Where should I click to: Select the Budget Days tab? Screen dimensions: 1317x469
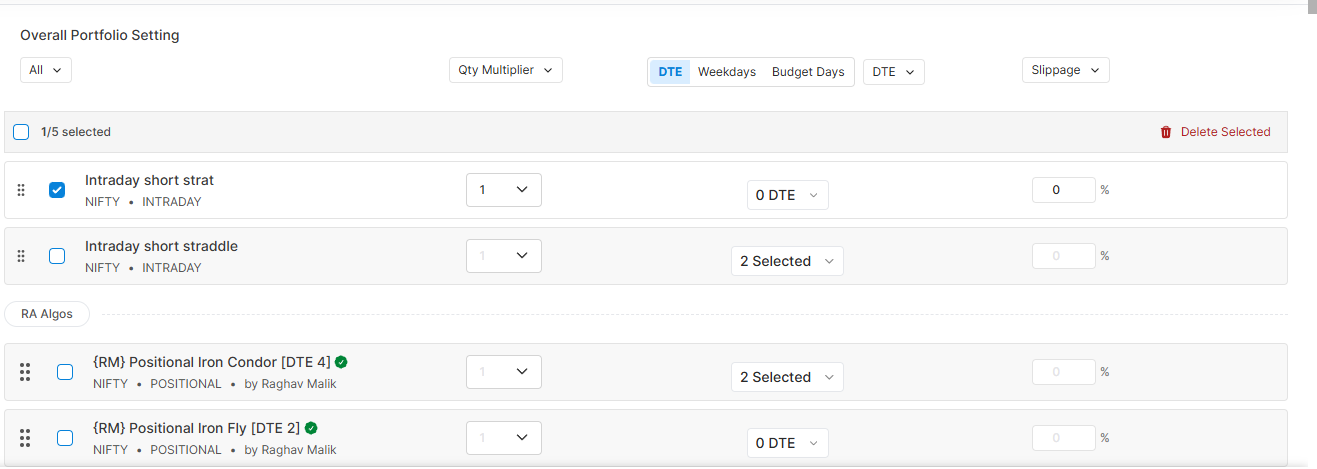808,72
